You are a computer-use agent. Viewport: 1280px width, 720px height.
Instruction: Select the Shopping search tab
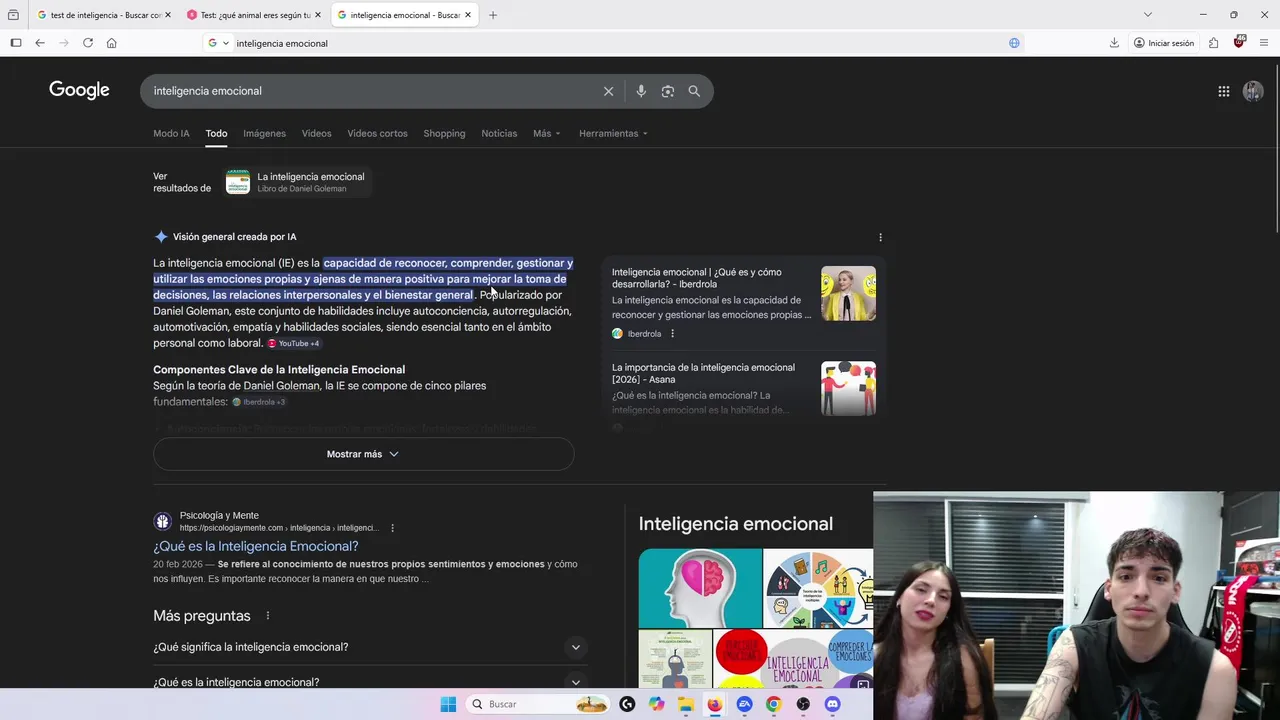444,133
